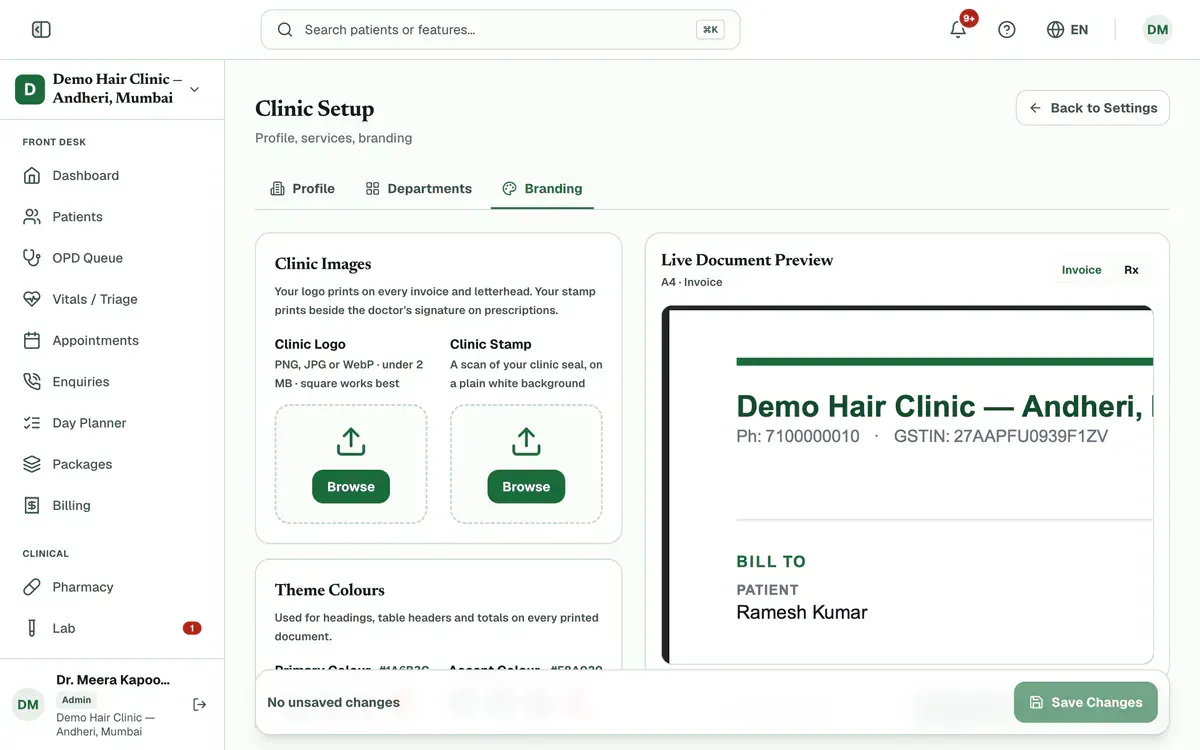
Task: Click the "Dr. Meera Kapoo…" name
Action: click(113, 680)
